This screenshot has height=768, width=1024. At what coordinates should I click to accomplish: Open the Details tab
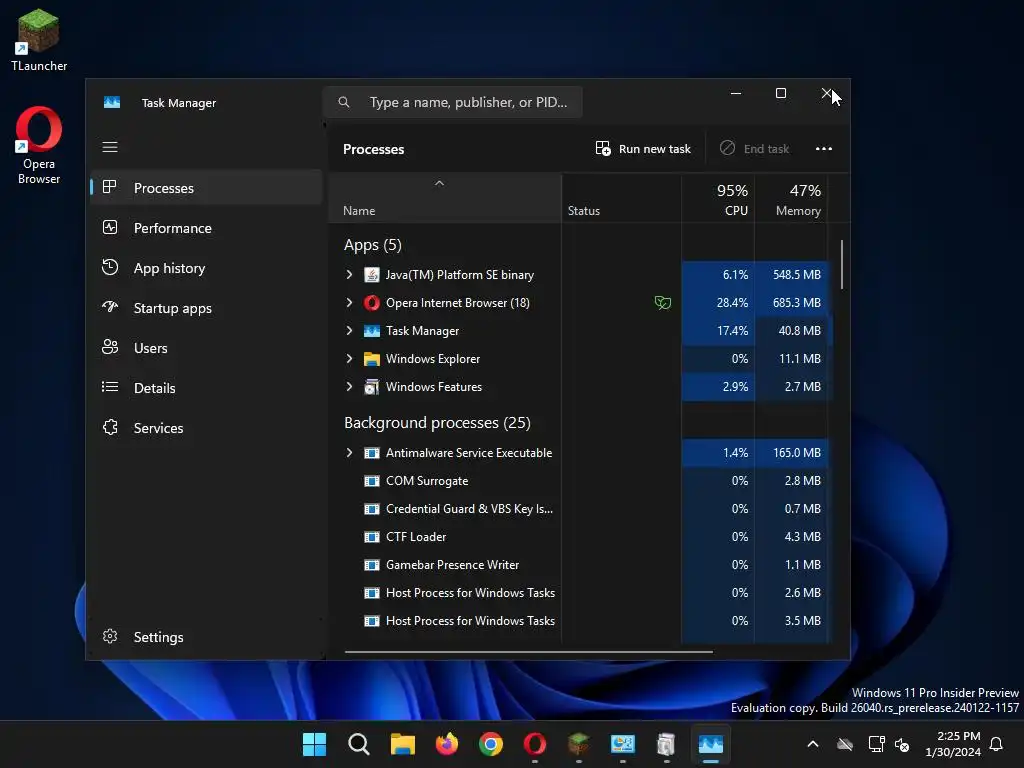tap(206, 388)
